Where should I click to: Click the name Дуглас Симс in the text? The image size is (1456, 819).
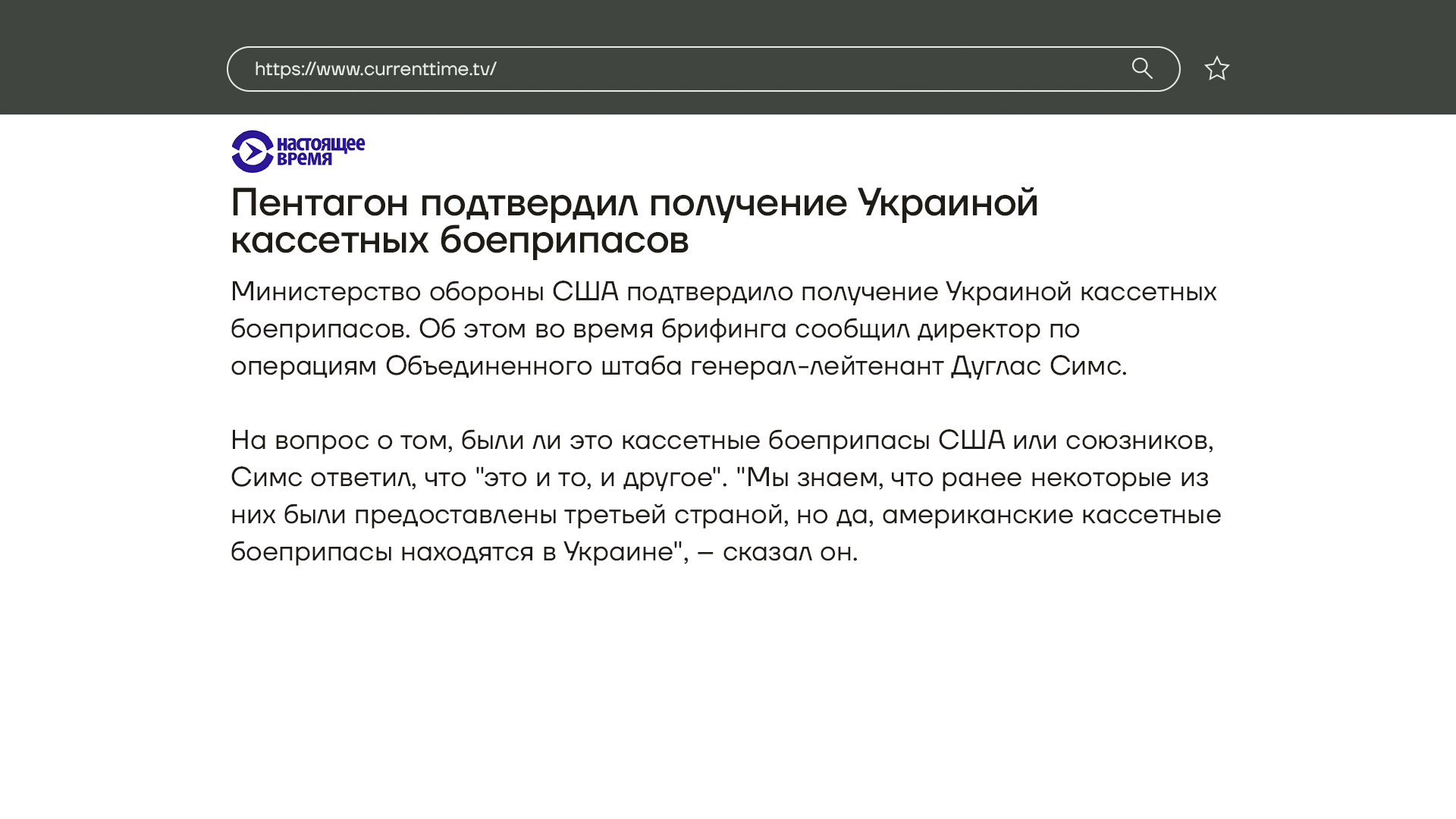tap(1037, 366)
